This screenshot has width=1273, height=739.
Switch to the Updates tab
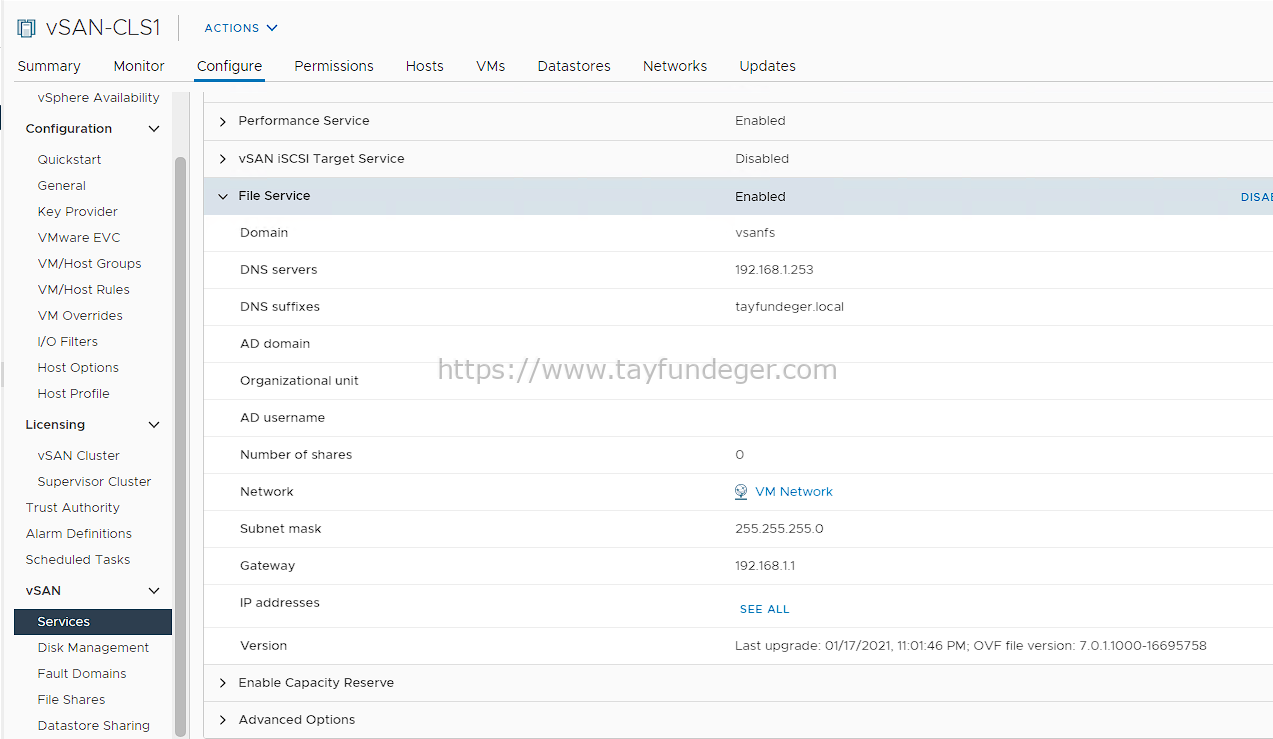(768, 66)
